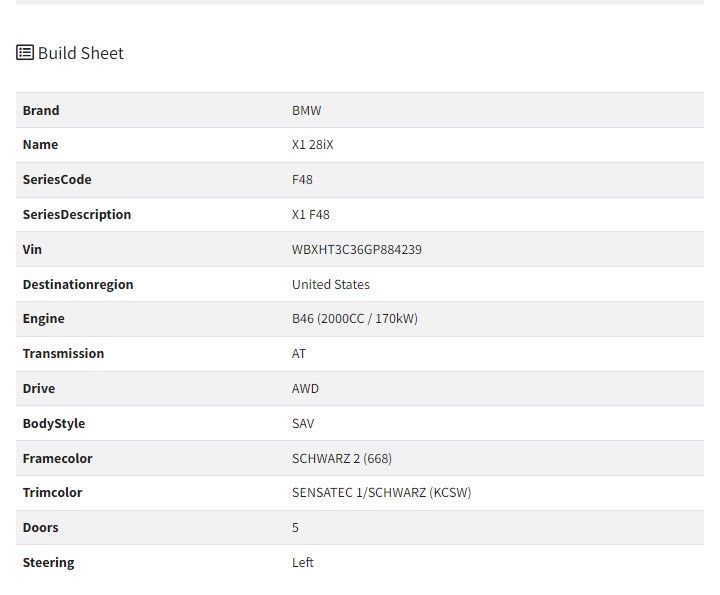The width and height of the screenshot is (720, 595).
Task: Click the Left steering value
Action: click(302, 562)
